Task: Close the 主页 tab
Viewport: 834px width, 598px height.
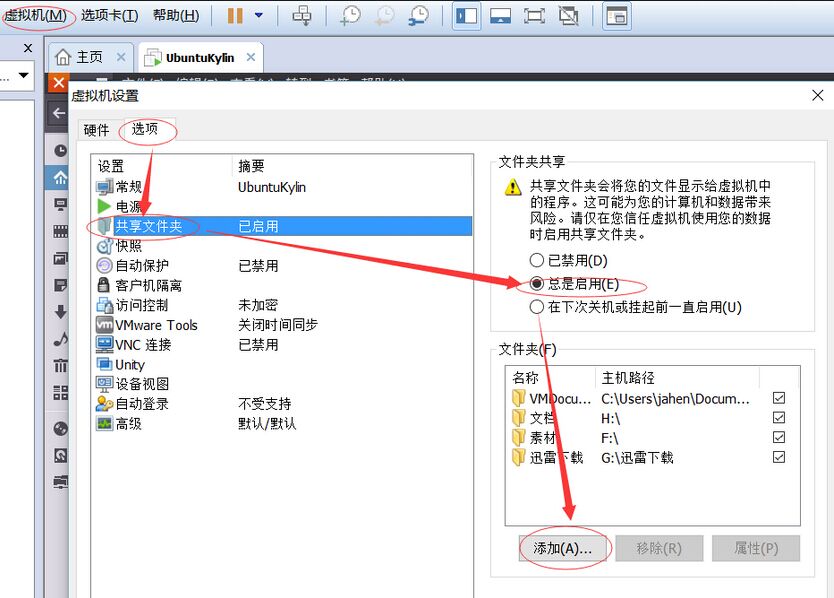Action: point(121,57)
